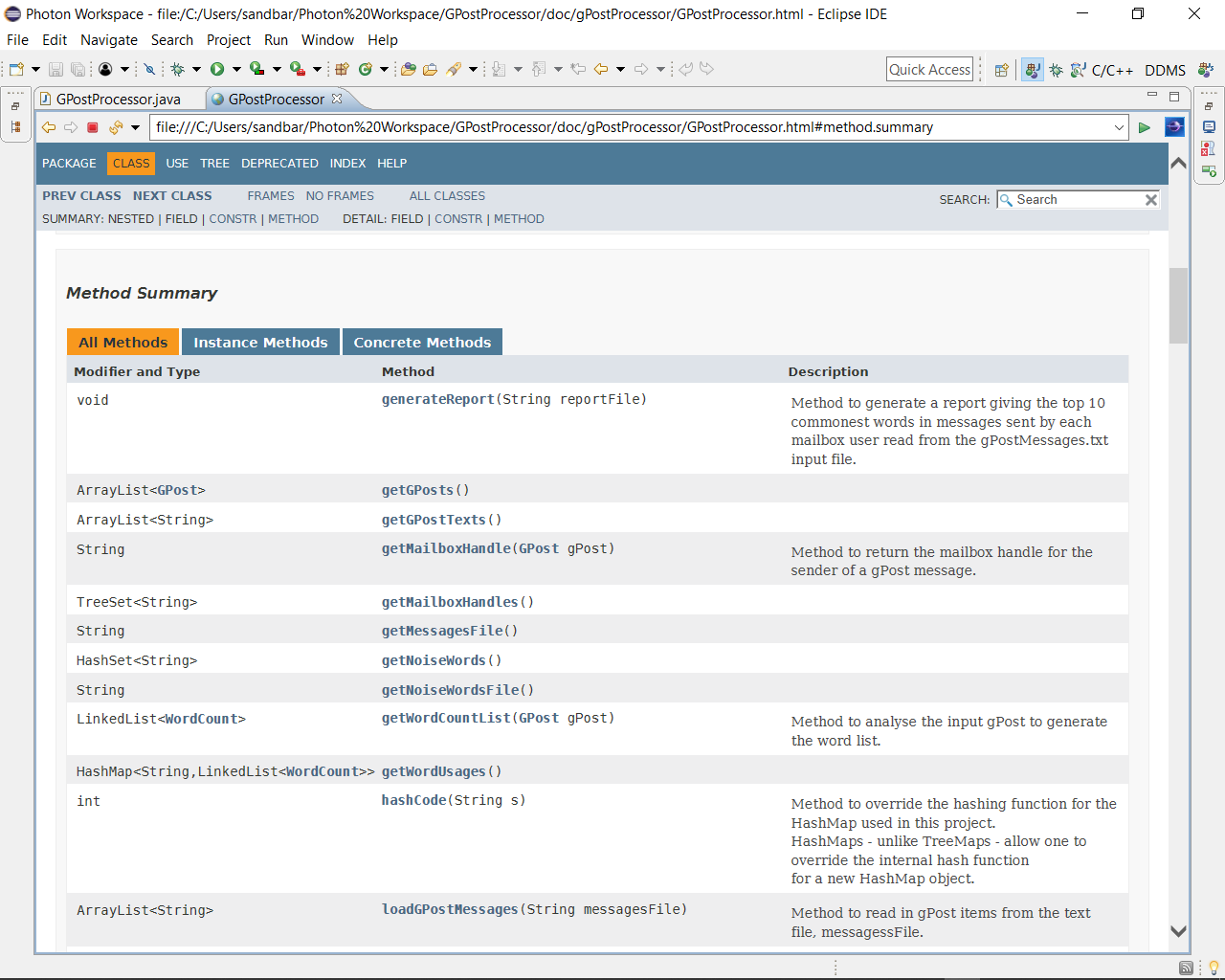Click the New Java Package icon

coord(342,69)
